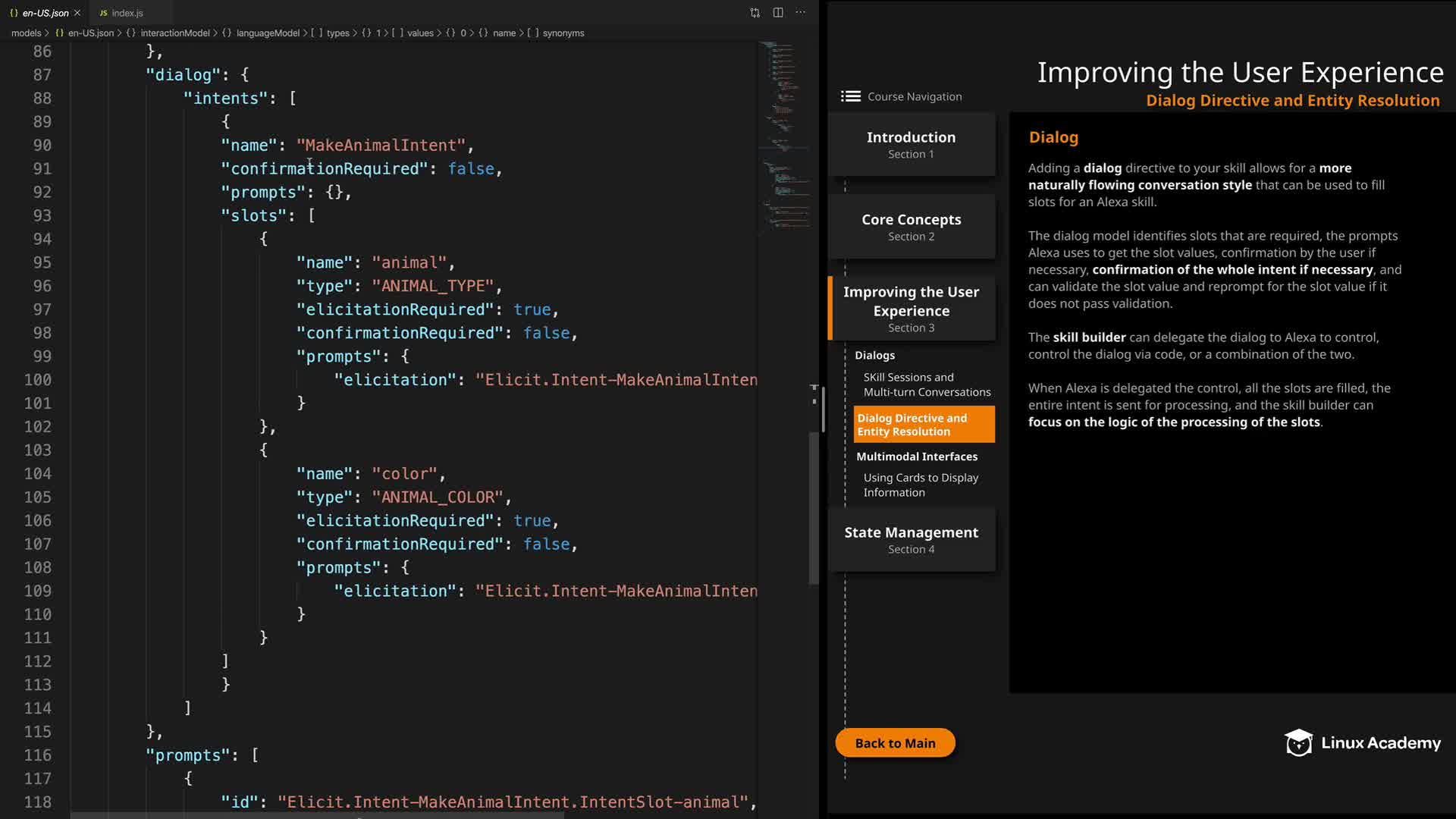
Task: Close the en-US.json tab
Action: tap(77, 13)
